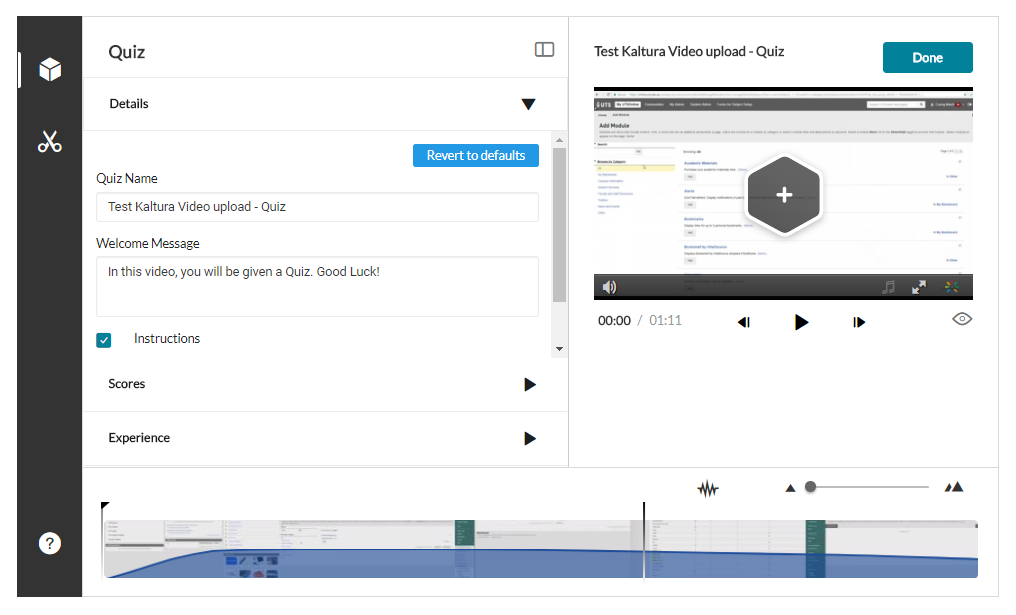Expand the Experience section
Screen dimensions: 1016x615
(x=529, y=438)
